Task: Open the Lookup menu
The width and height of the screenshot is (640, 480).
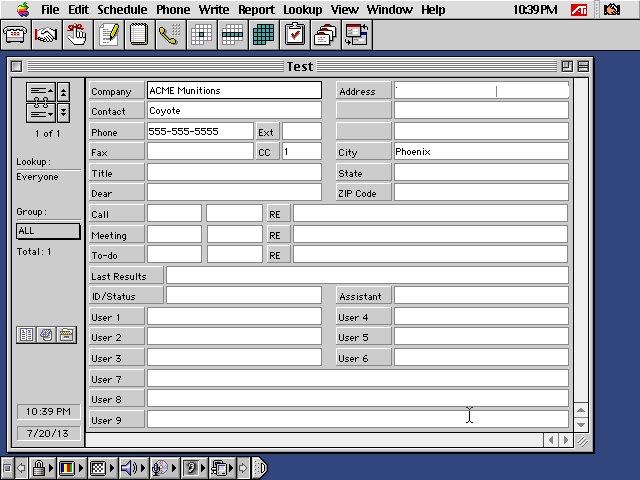Action: pos(302,10)
